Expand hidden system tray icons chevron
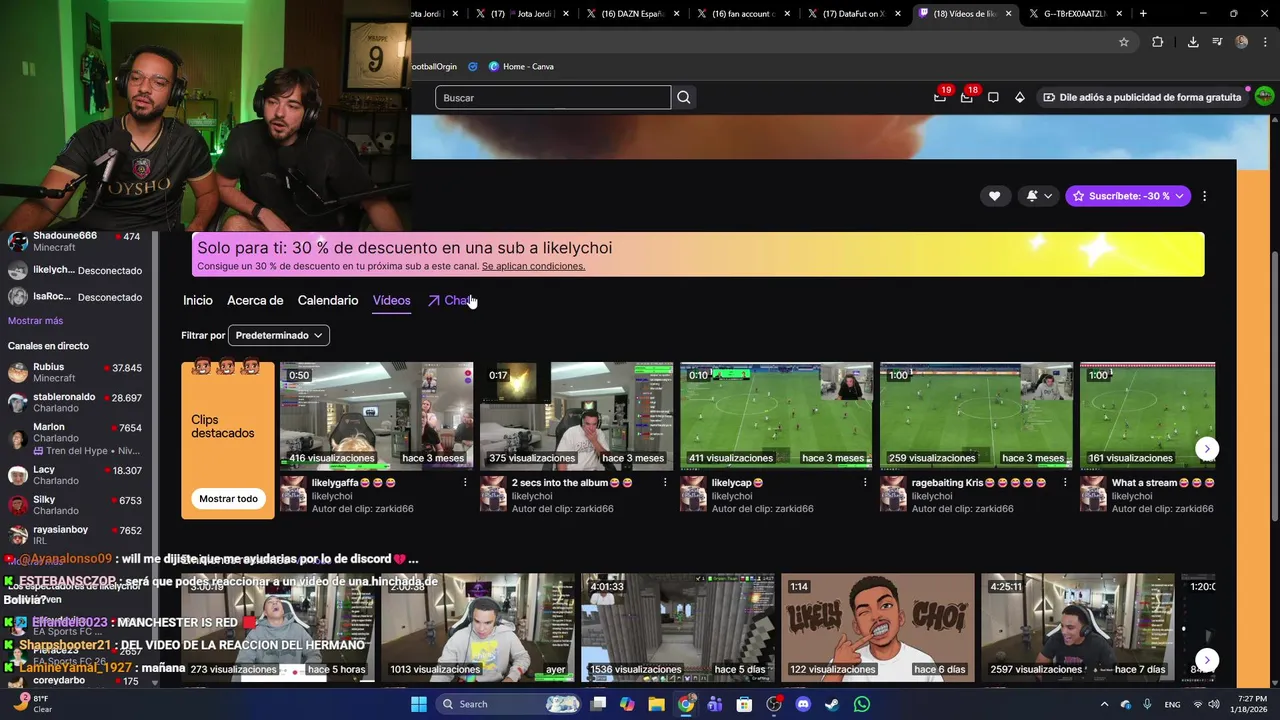Viewport: 1280px width, 720px height. pos(1104,704)
